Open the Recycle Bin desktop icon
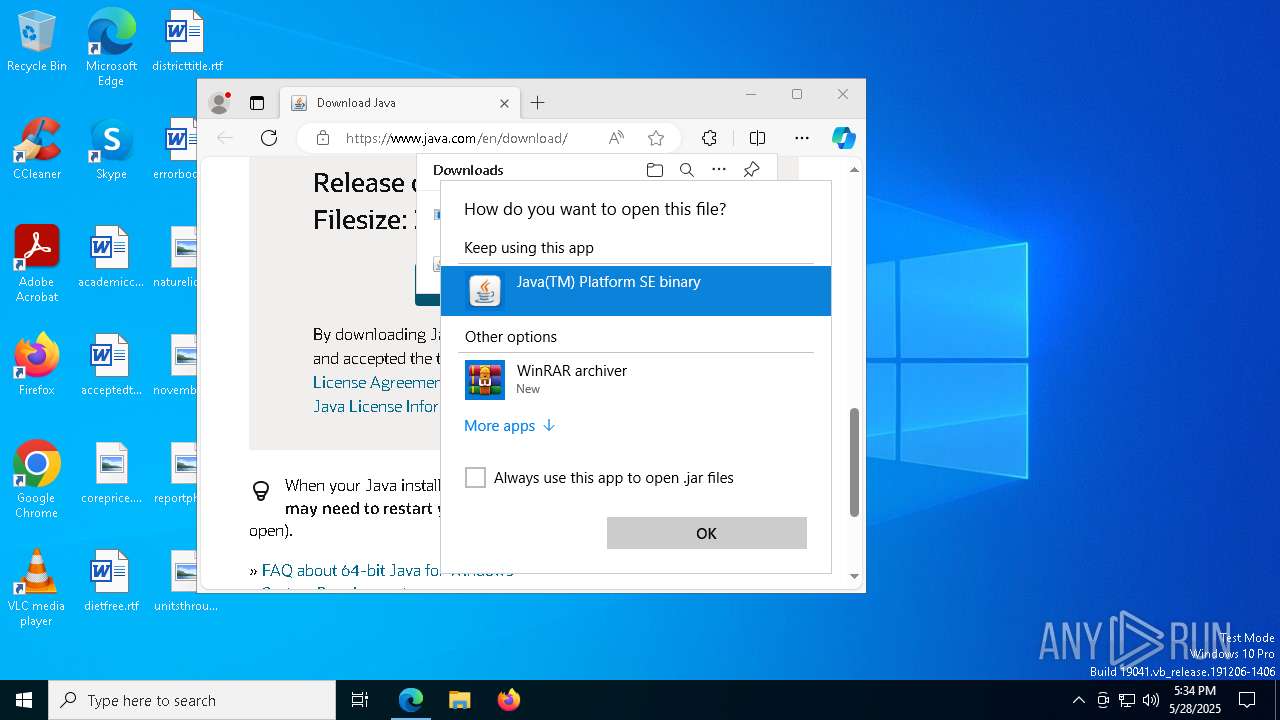 click(x=37, y=42)
